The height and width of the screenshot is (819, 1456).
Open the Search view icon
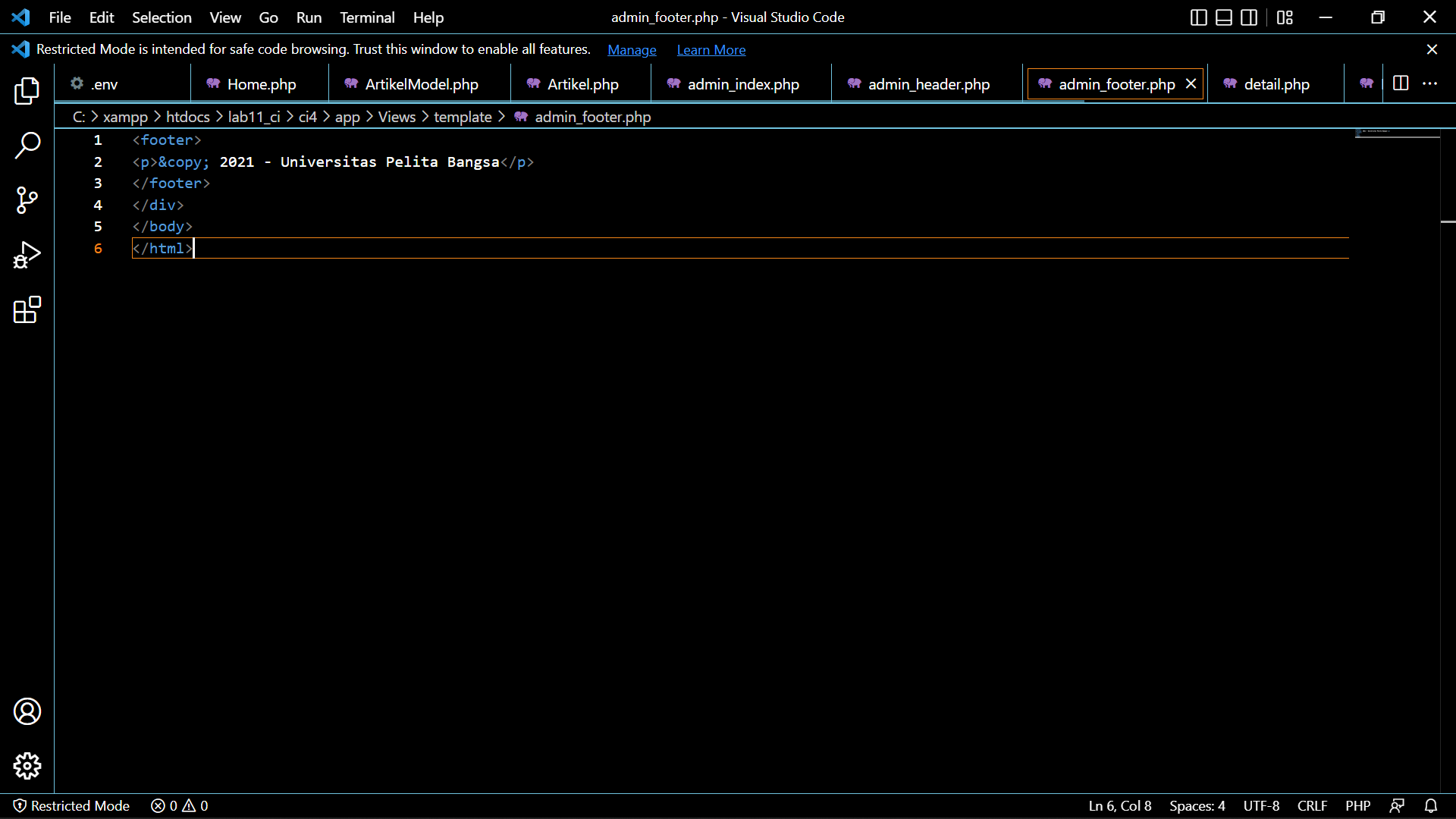click(27, 146)
